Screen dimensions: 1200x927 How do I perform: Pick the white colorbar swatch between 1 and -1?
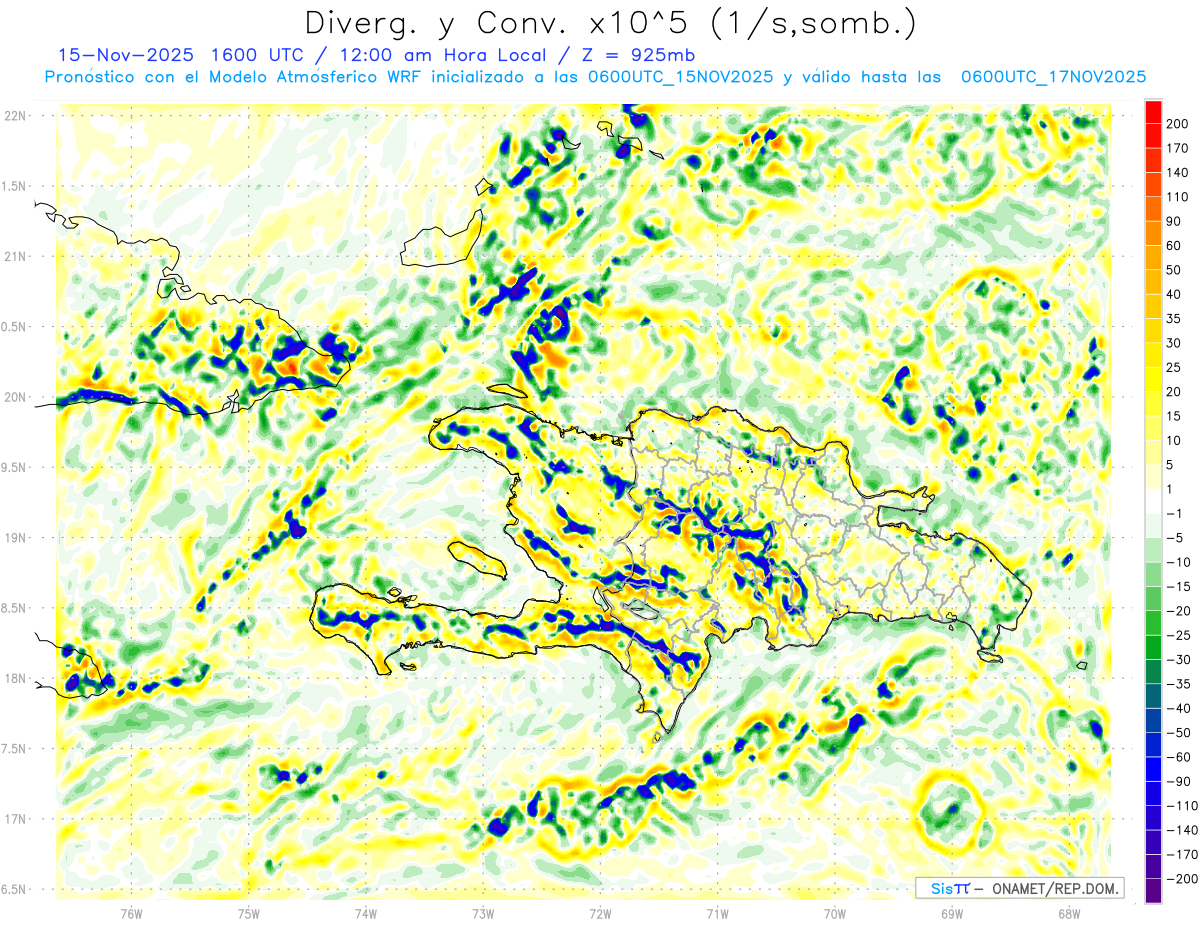click(x=1153, y=502)
